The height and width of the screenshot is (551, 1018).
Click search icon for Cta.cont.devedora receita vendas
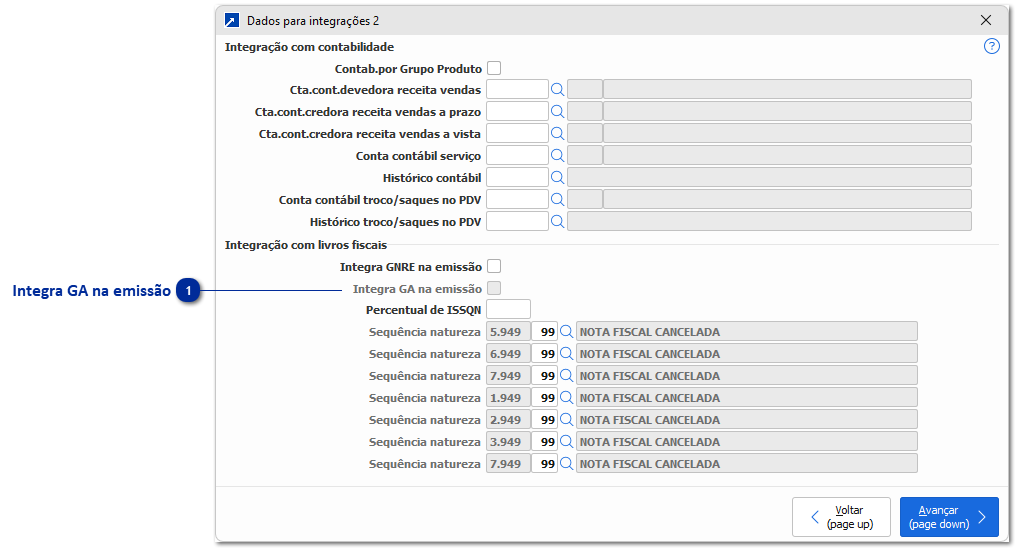pyautogui.click(x=558, y=90)
